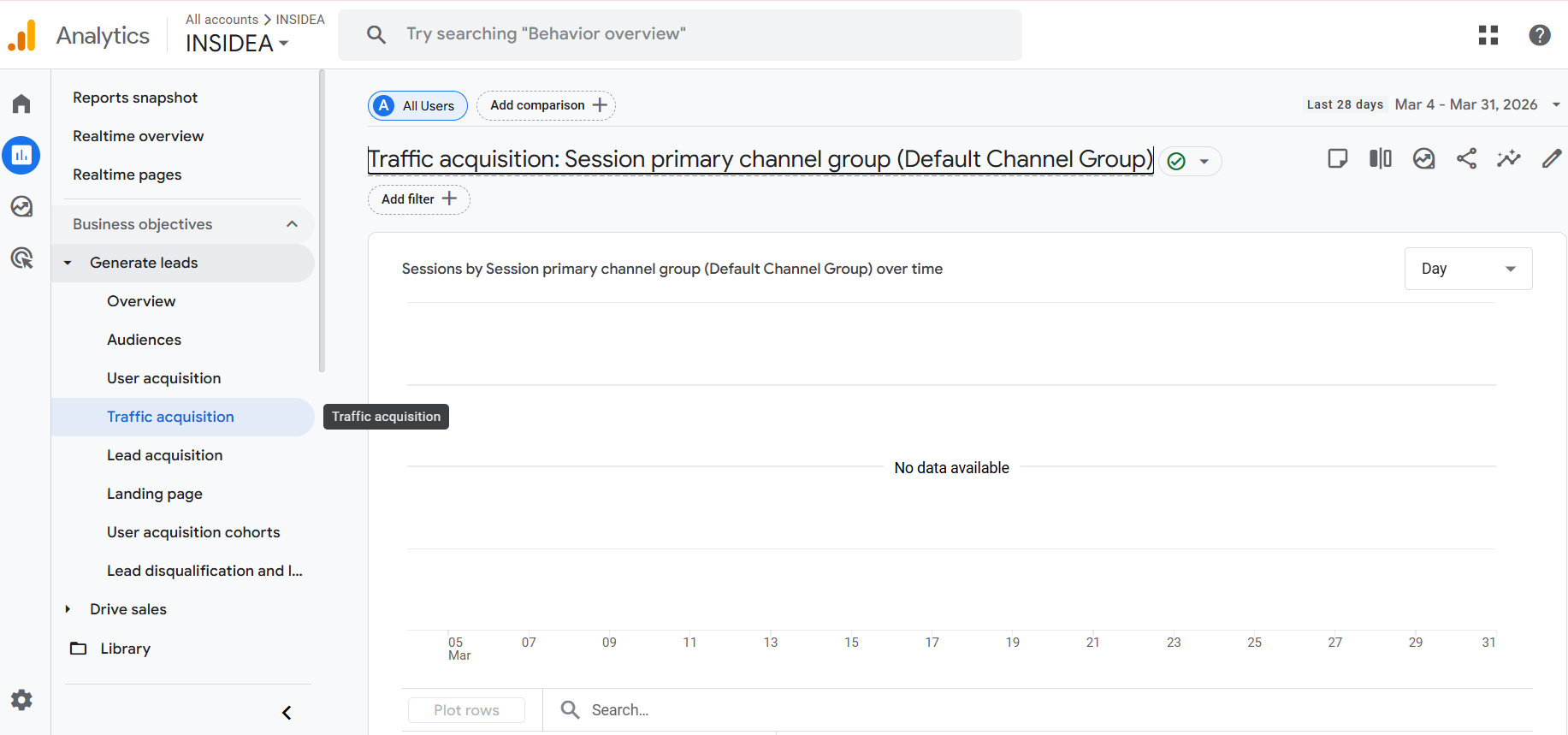This screenshot has width=1568, height=735.
Task: Collapse the navigation with left chevron
Action: 287,713
